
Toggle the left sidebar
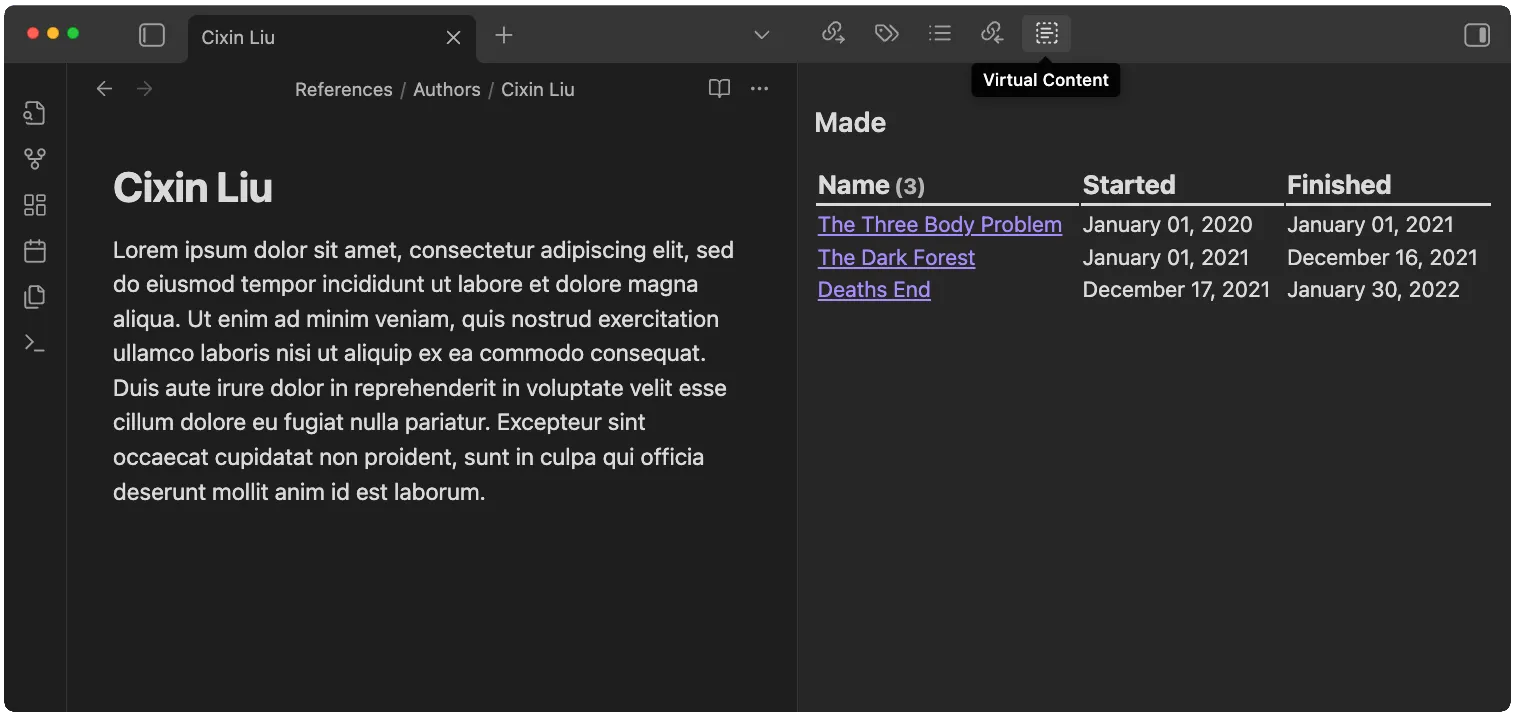[x=152, y=36]
